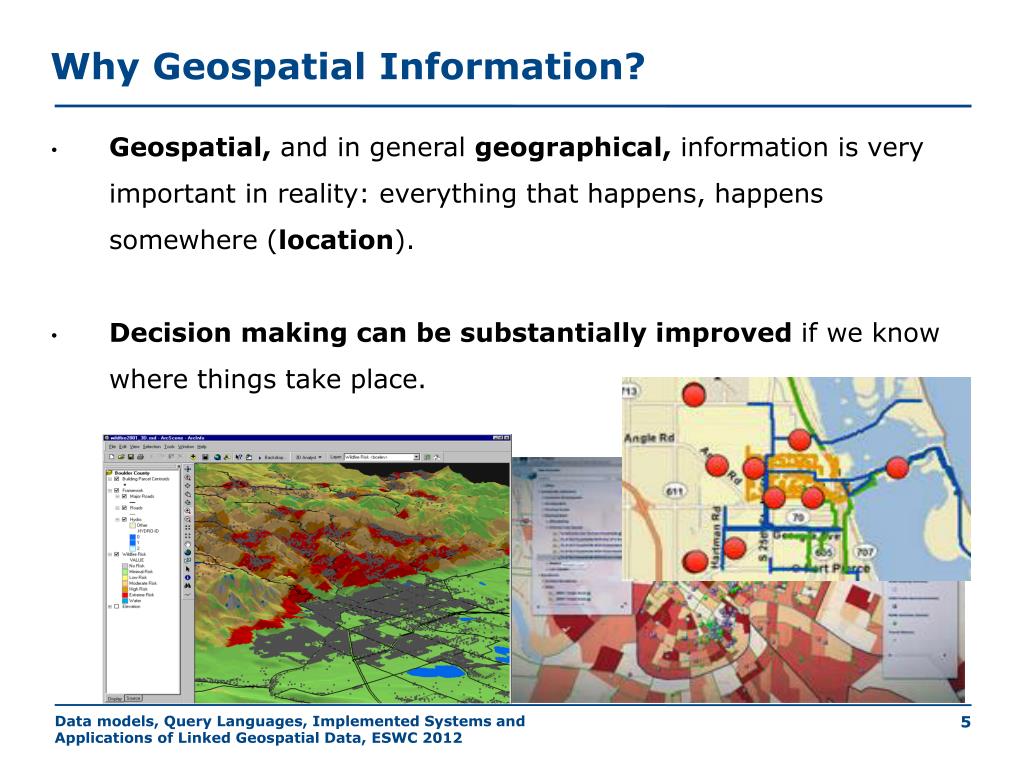Click the route 70 shield on street map
1023x767 pixels.
pyautogui.click(x=797, y=517)
